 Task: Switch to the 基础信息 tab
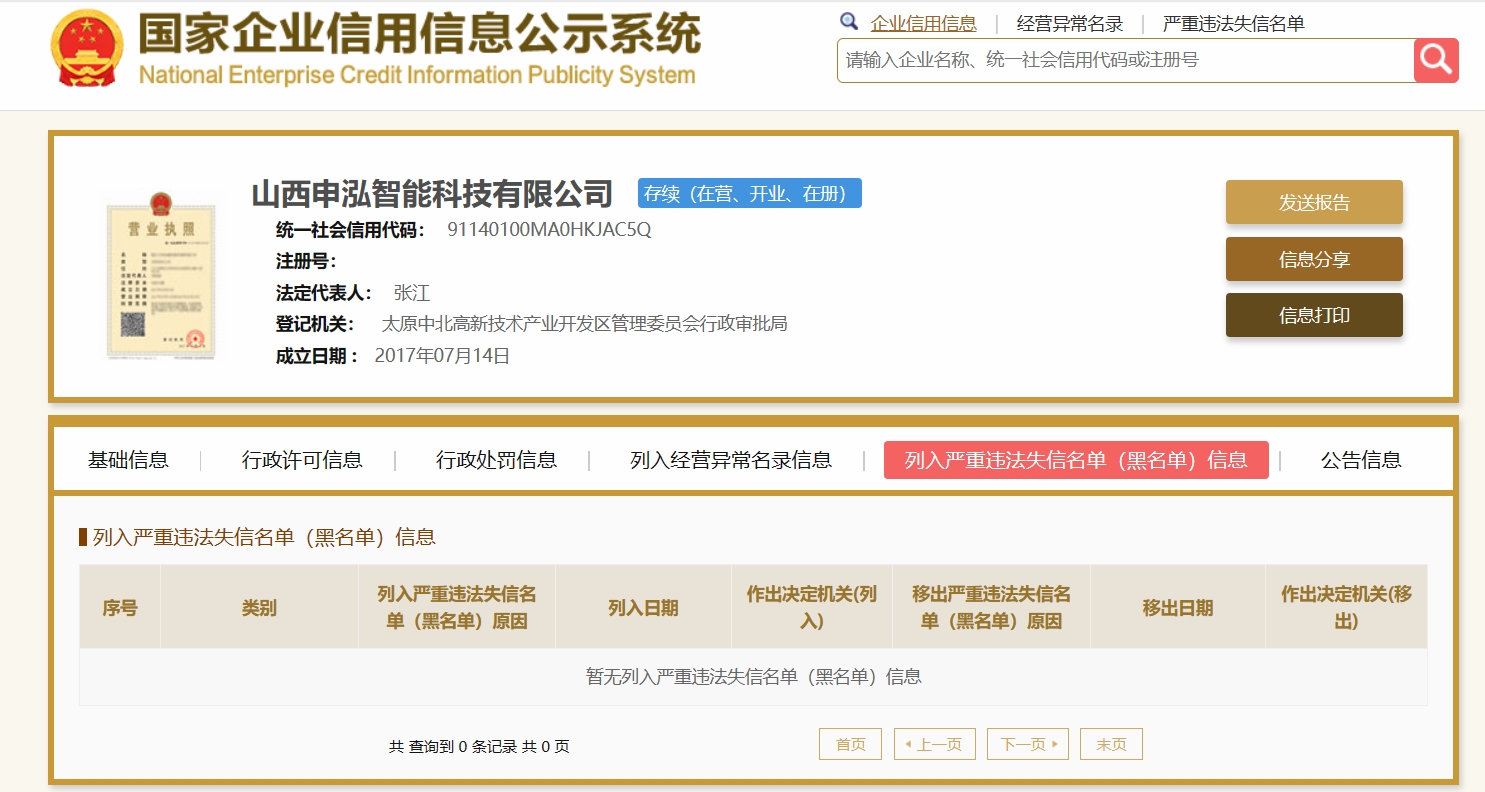pyautogui.click(x=128, y=460)
